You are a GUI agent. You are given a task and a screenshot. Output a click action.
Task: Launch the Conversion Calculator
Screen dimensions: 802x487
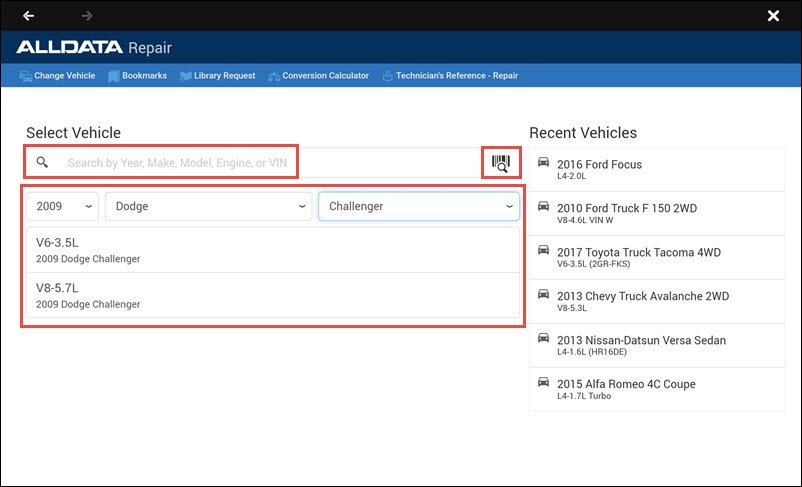[318, 76]
